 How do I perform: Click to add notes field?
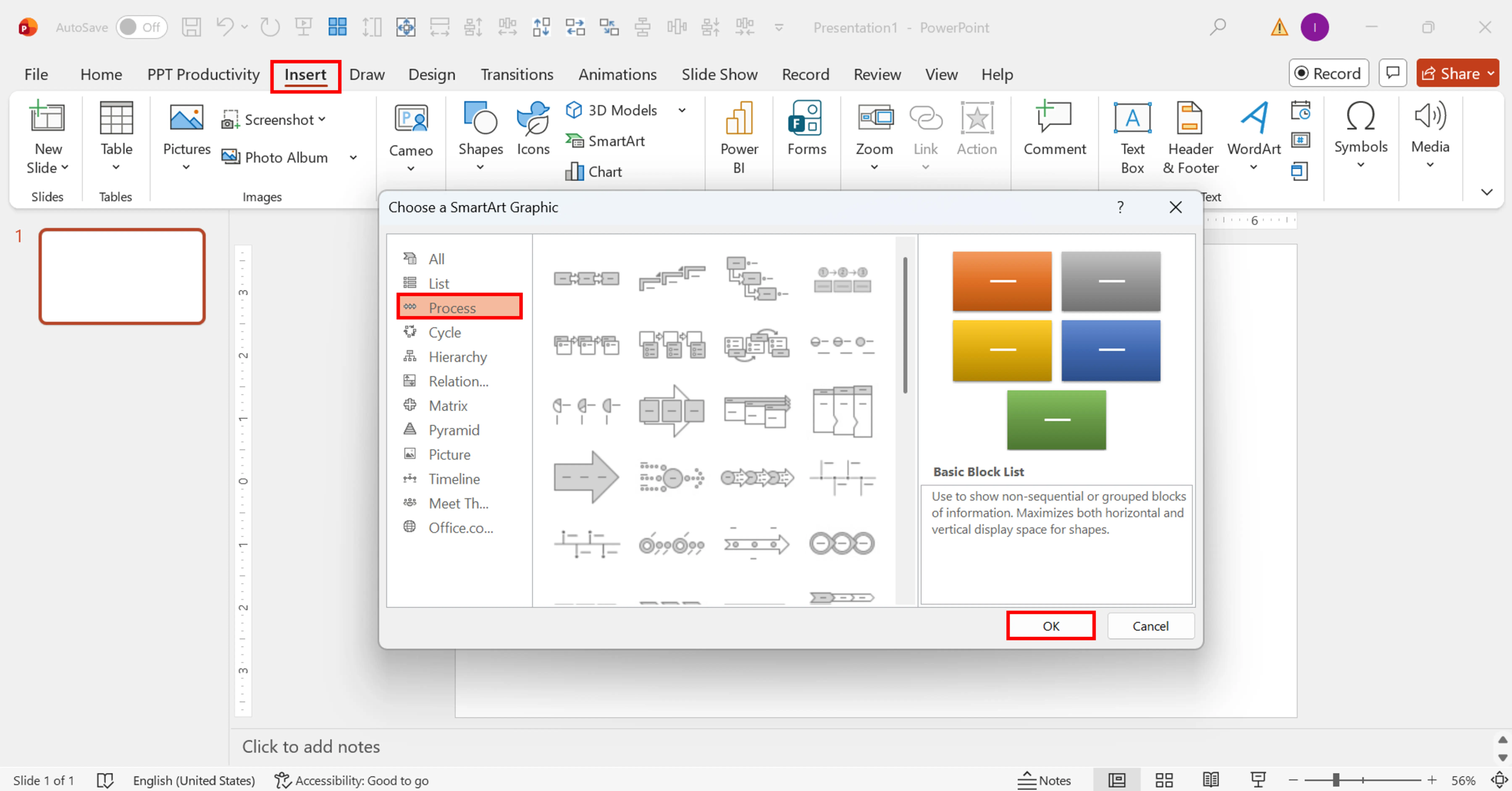[x=311, y=746]
